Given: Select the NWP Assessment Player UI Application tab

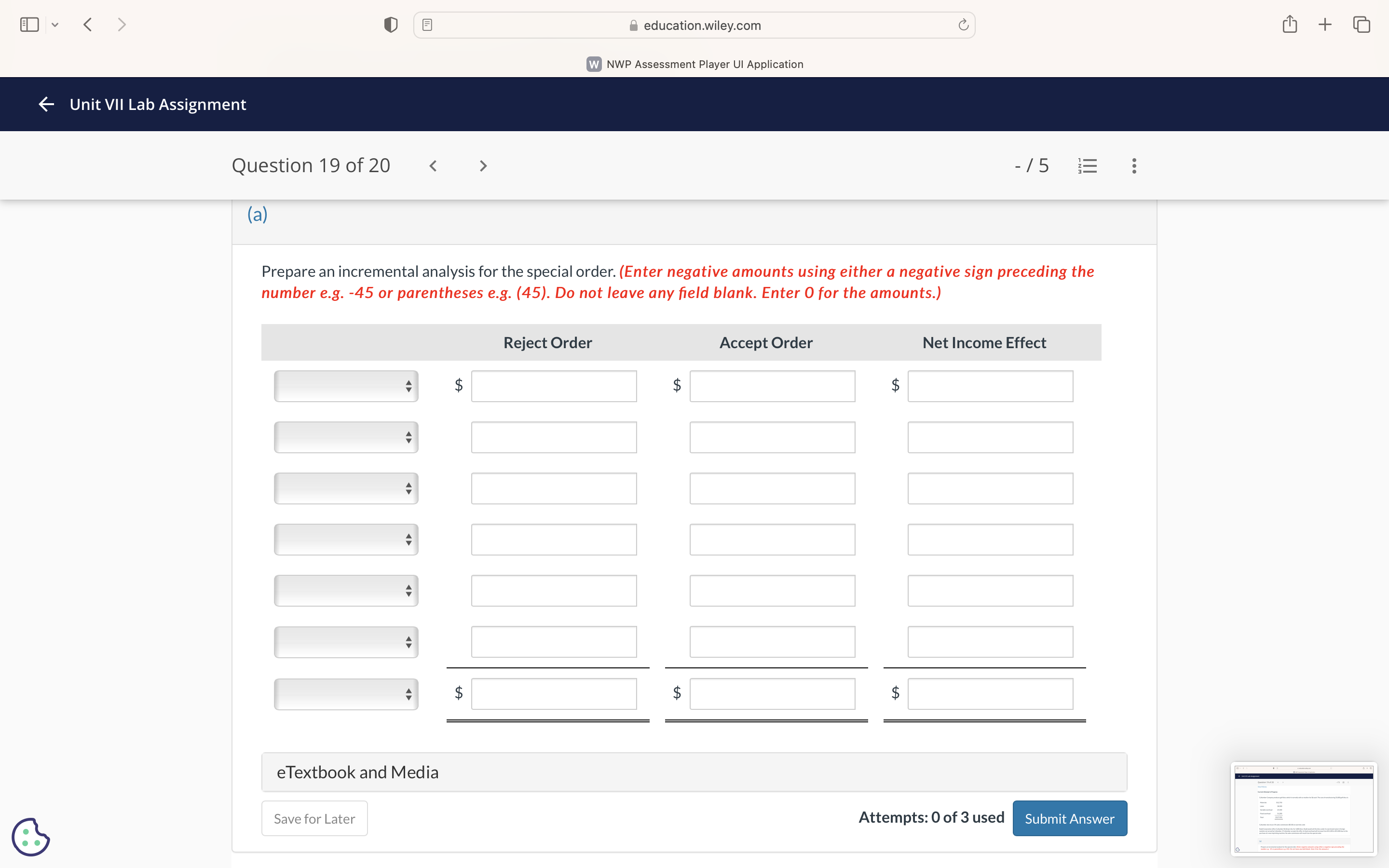Looking at the screenshot, I should [694, 64].
